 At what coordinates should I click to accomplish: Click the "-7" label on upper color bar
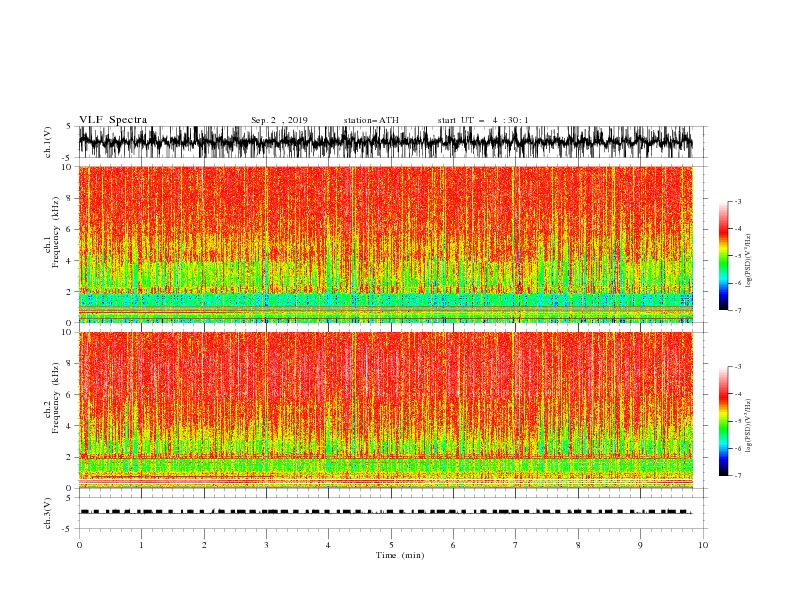[737, 310]
